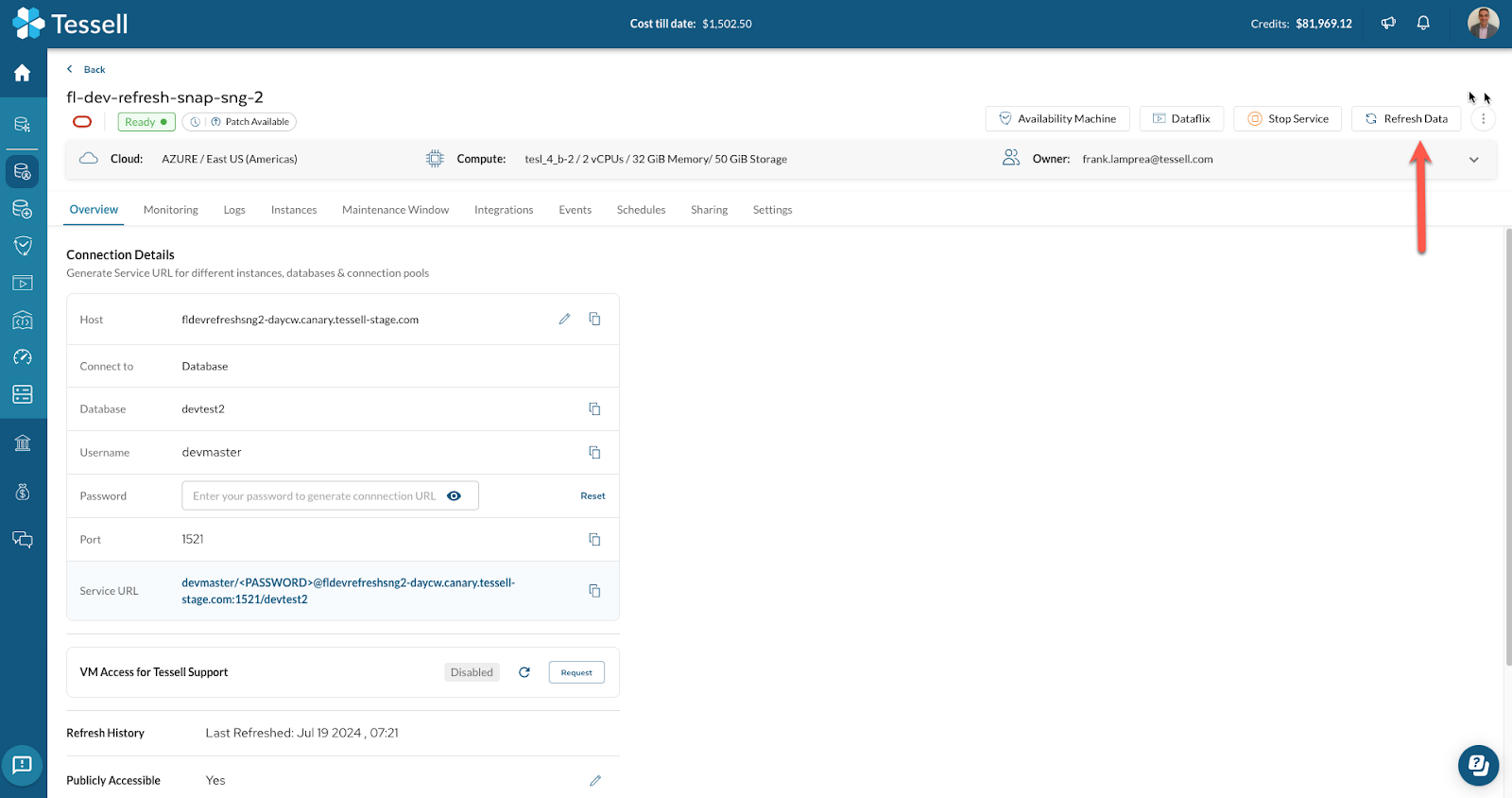Open the Home icon in sidebar
The image size is (1512, 798).
click(23, 73)
